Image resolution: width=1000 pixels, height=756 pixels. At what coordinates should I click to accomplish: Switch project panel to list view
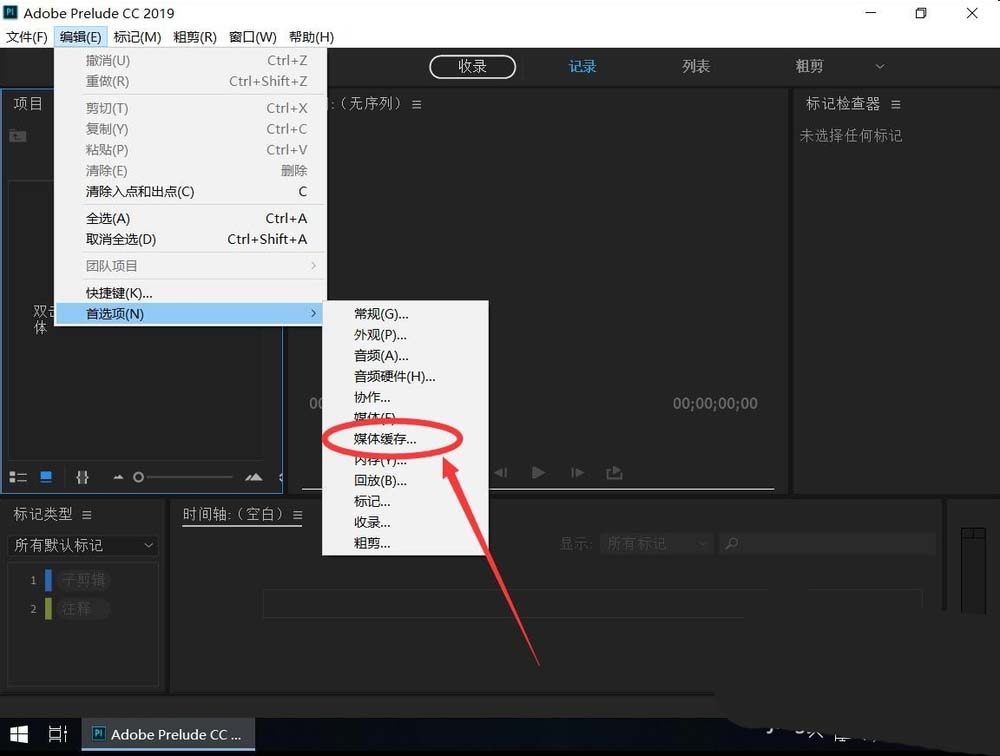(18, 477)
